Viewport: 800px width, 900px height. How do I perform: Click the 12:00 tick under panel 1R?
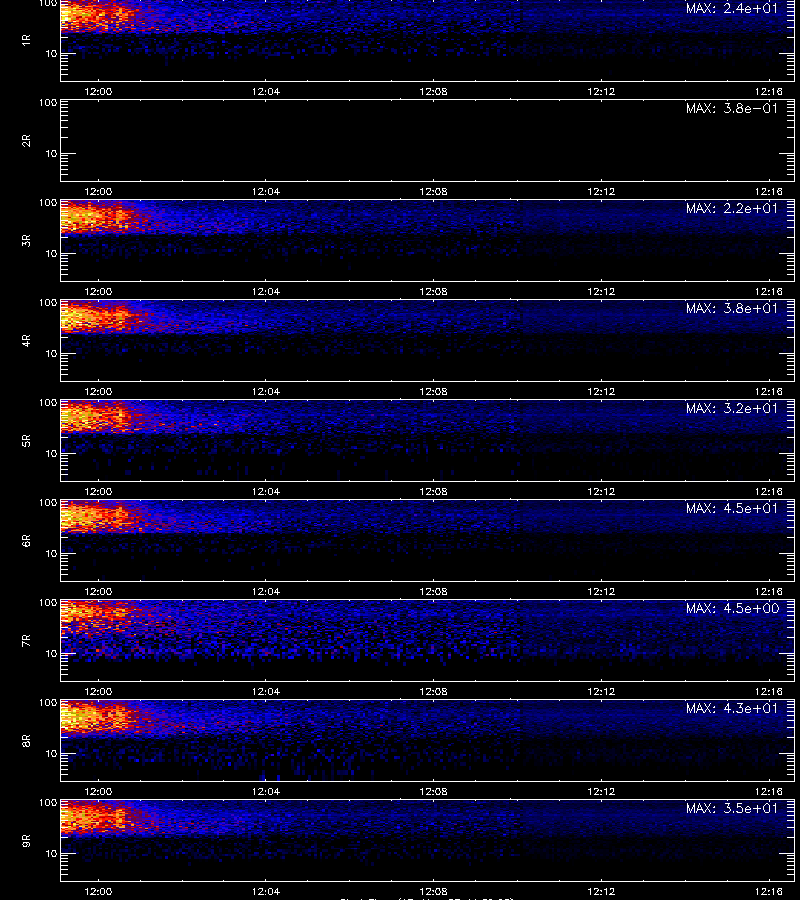[x=98, y=91]
